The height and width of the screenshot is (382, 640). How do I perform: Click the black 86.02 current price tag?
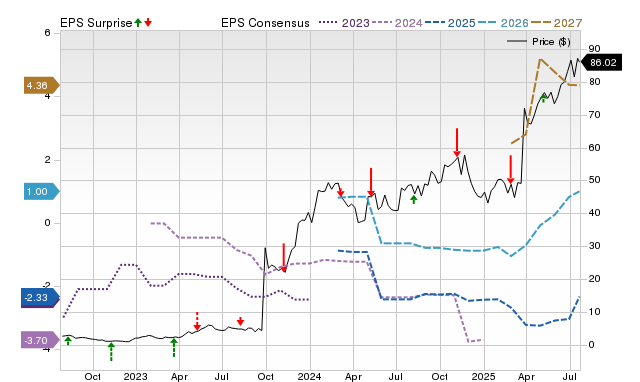601,62
